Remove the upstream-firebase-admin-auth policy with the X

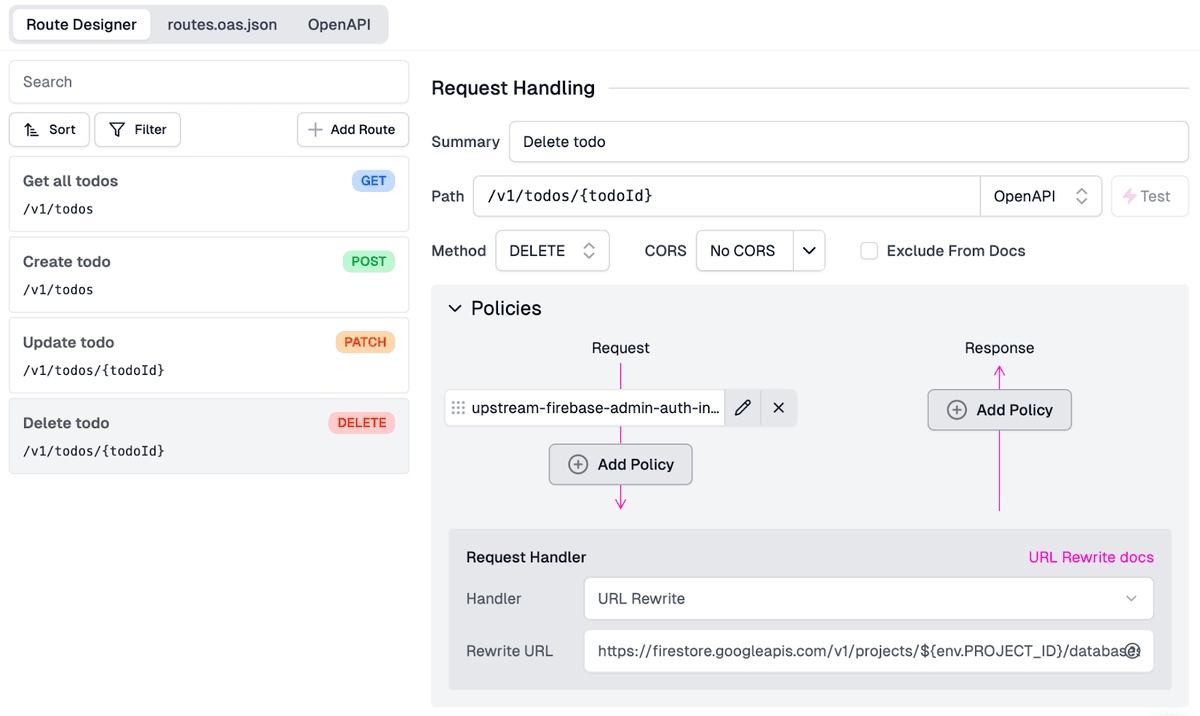point(778,407)
